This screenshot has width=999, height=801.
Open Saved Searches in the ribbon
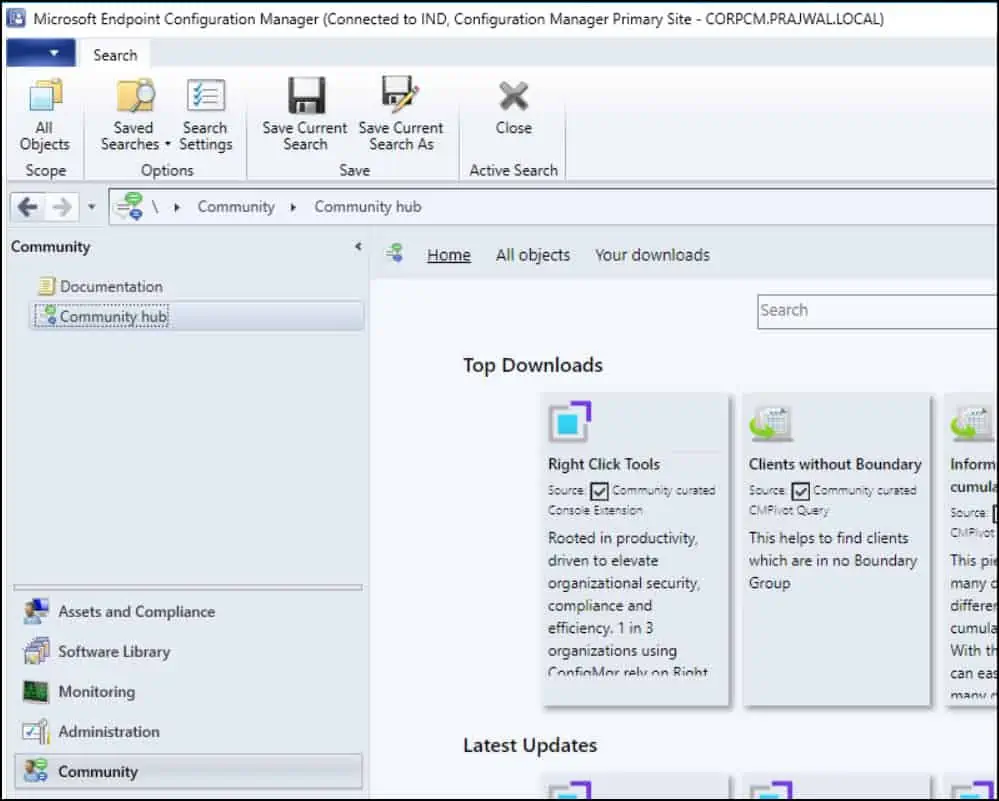(x=135, y=115)
